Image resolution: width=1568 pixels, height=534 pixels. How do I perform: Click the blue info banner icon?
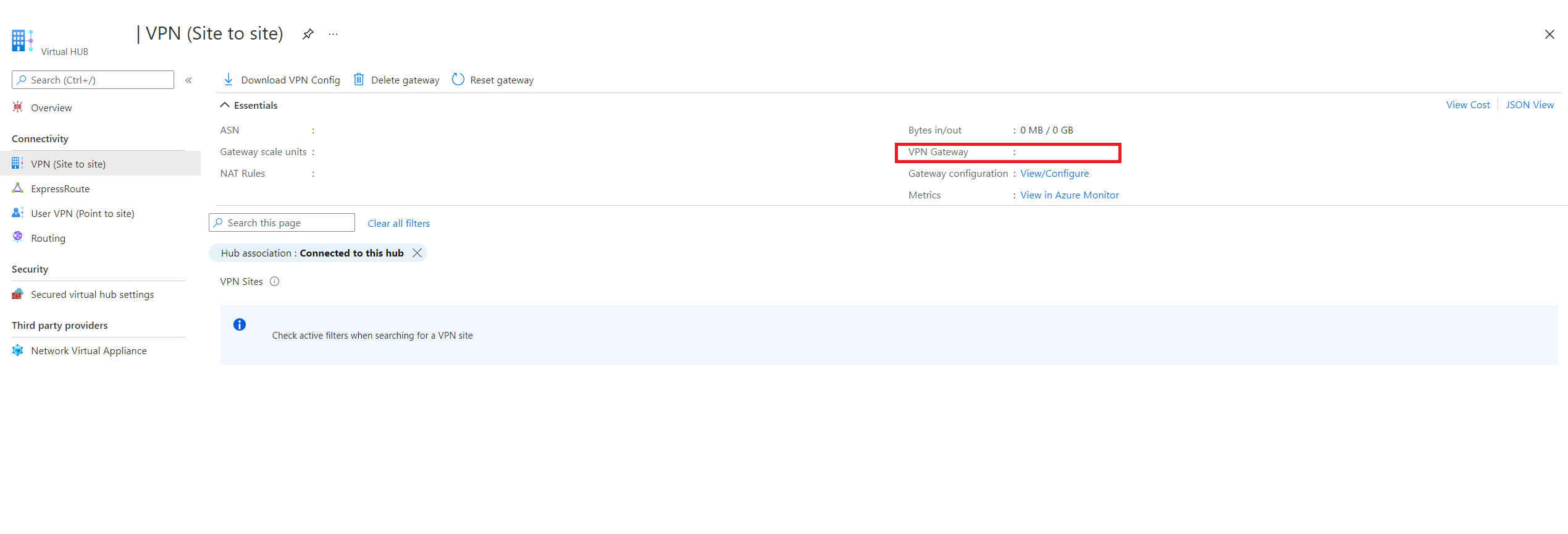point(240,324)
